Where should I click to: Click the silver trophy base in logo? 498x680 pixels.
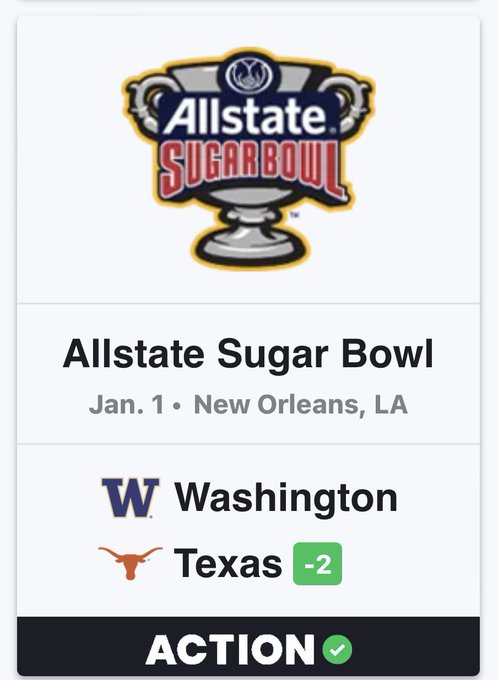pos(251,239)
